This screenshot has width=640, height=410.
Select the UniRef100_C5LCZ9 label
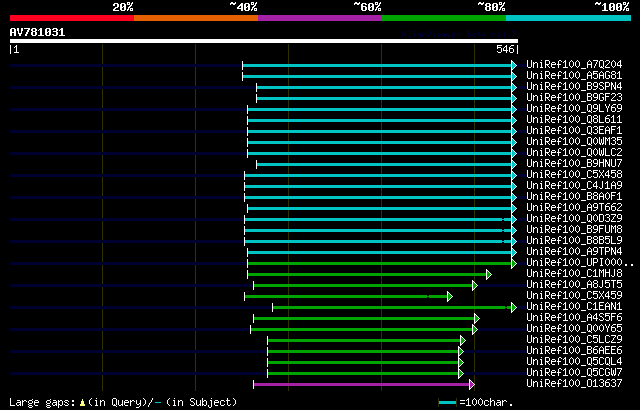[x=574, y=340]
